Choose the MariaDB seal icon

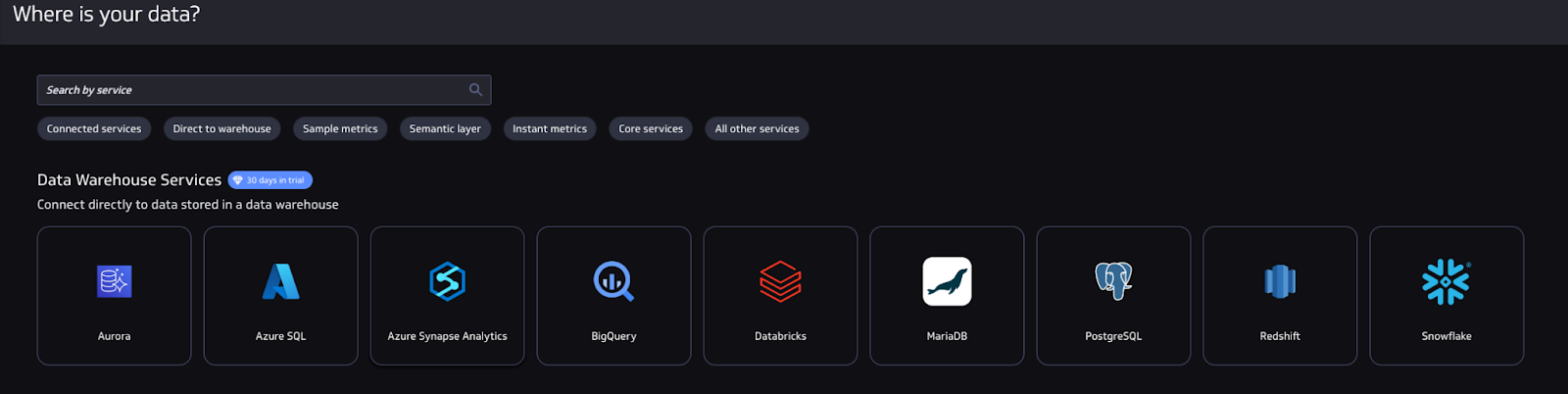947,281
